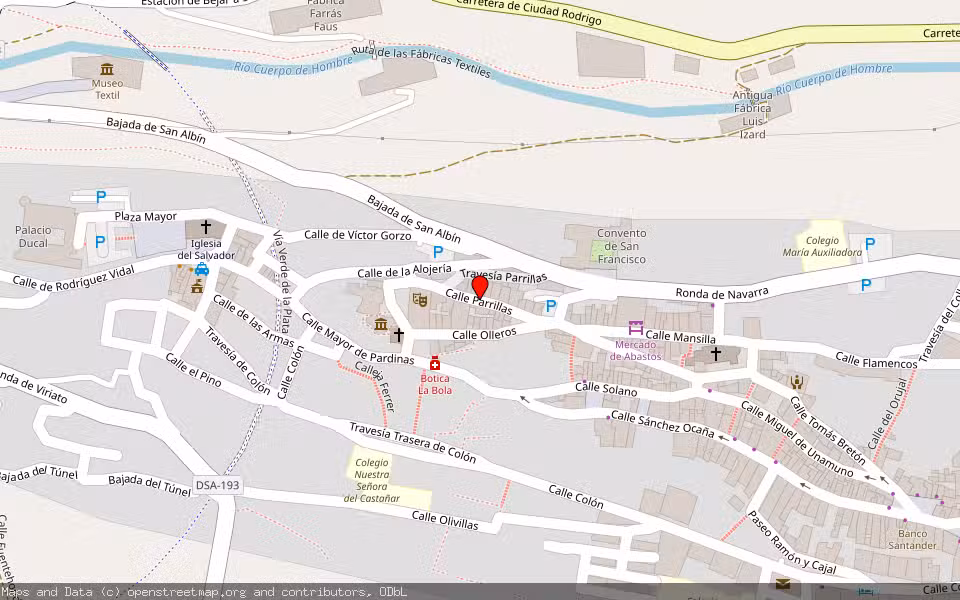Click the Calle Solano street label
960x600 pixels.
pos(606,389)
